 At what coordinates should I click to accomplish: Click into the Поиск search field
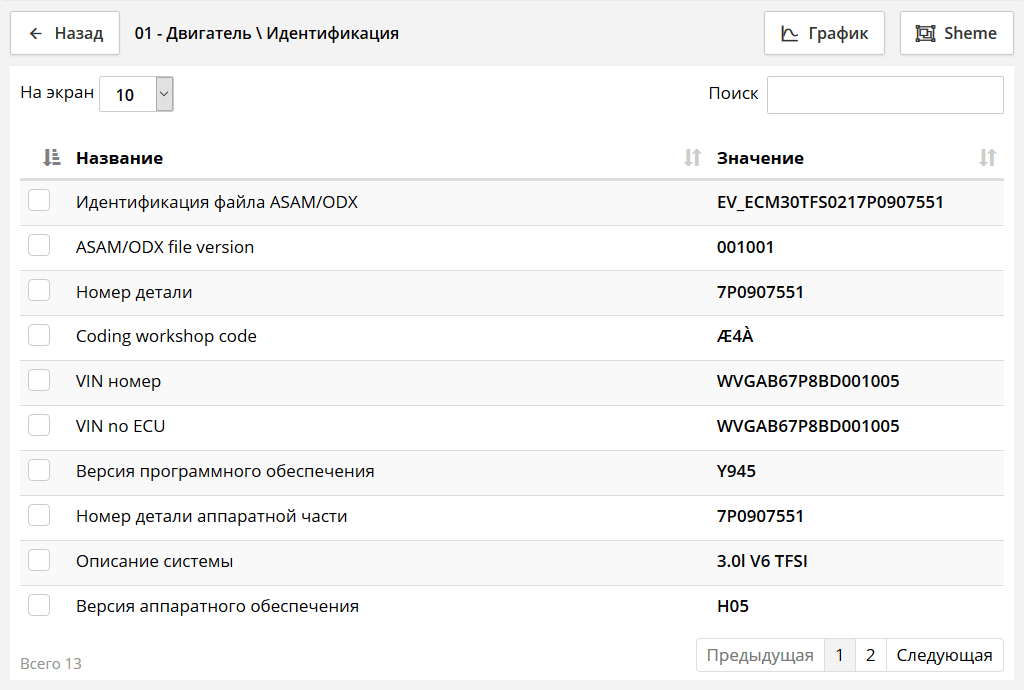tap(884, 94)
